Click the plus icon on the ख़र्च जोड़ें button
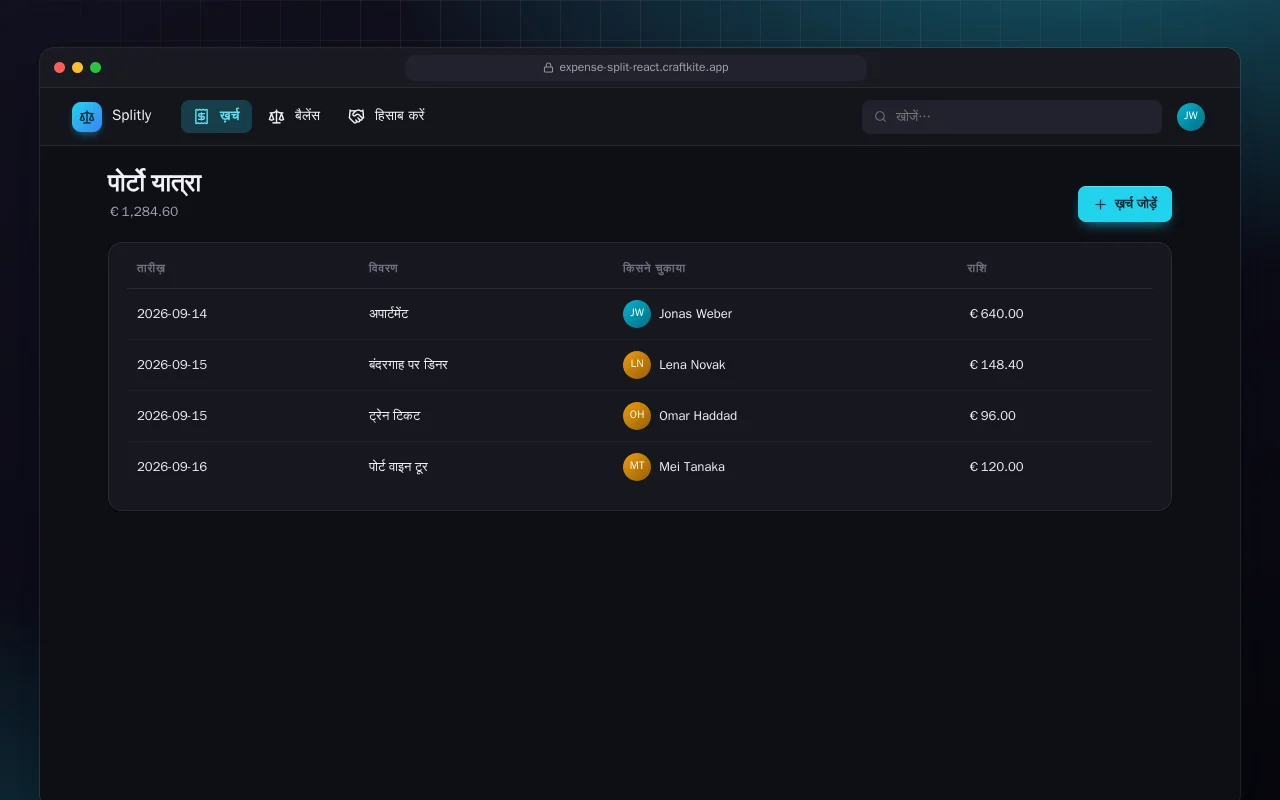This screenshot has height=800, width=1280. (x=1100, y=204)
